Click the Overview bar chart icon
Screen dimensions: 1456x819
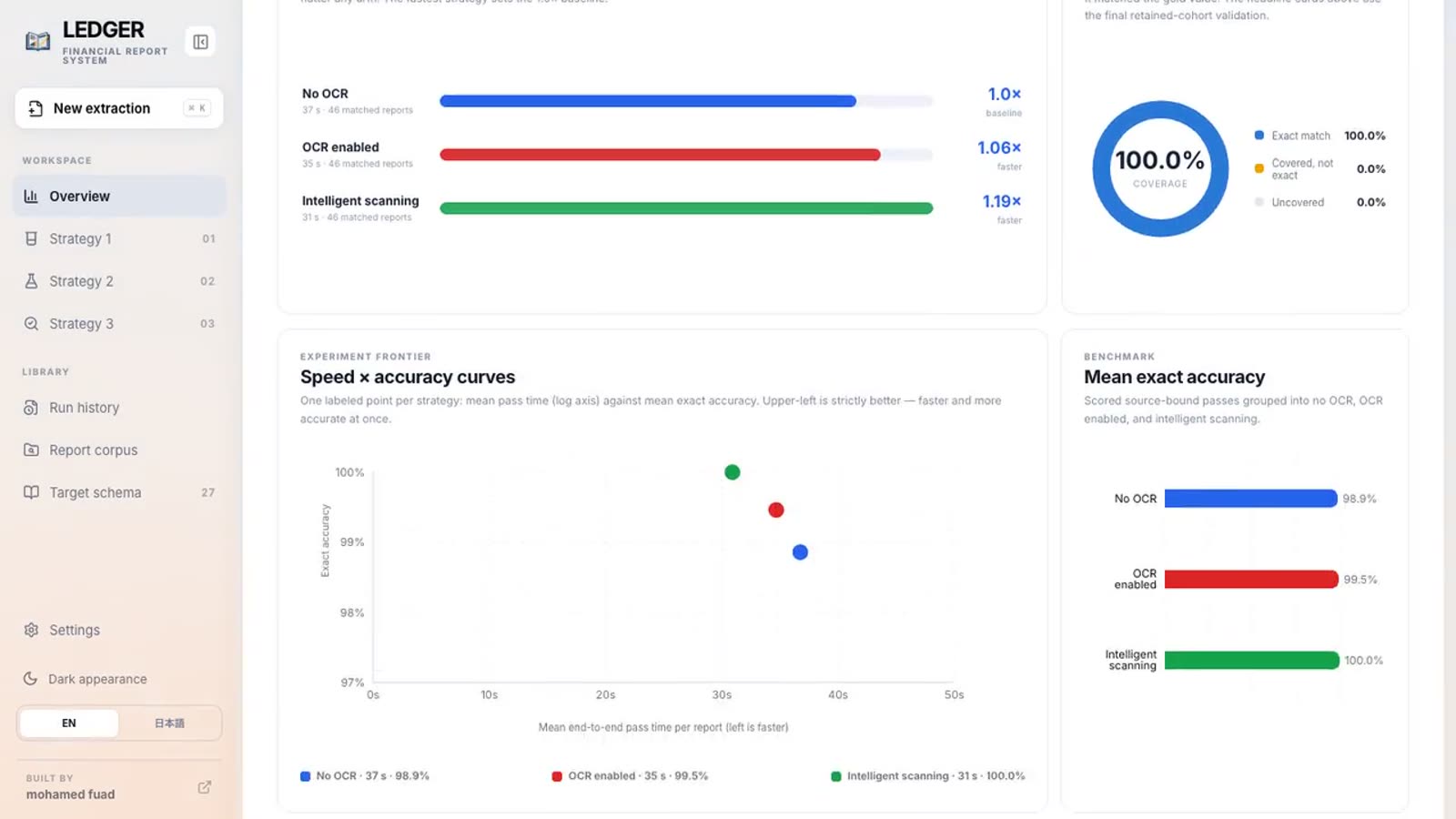point(31,196)
